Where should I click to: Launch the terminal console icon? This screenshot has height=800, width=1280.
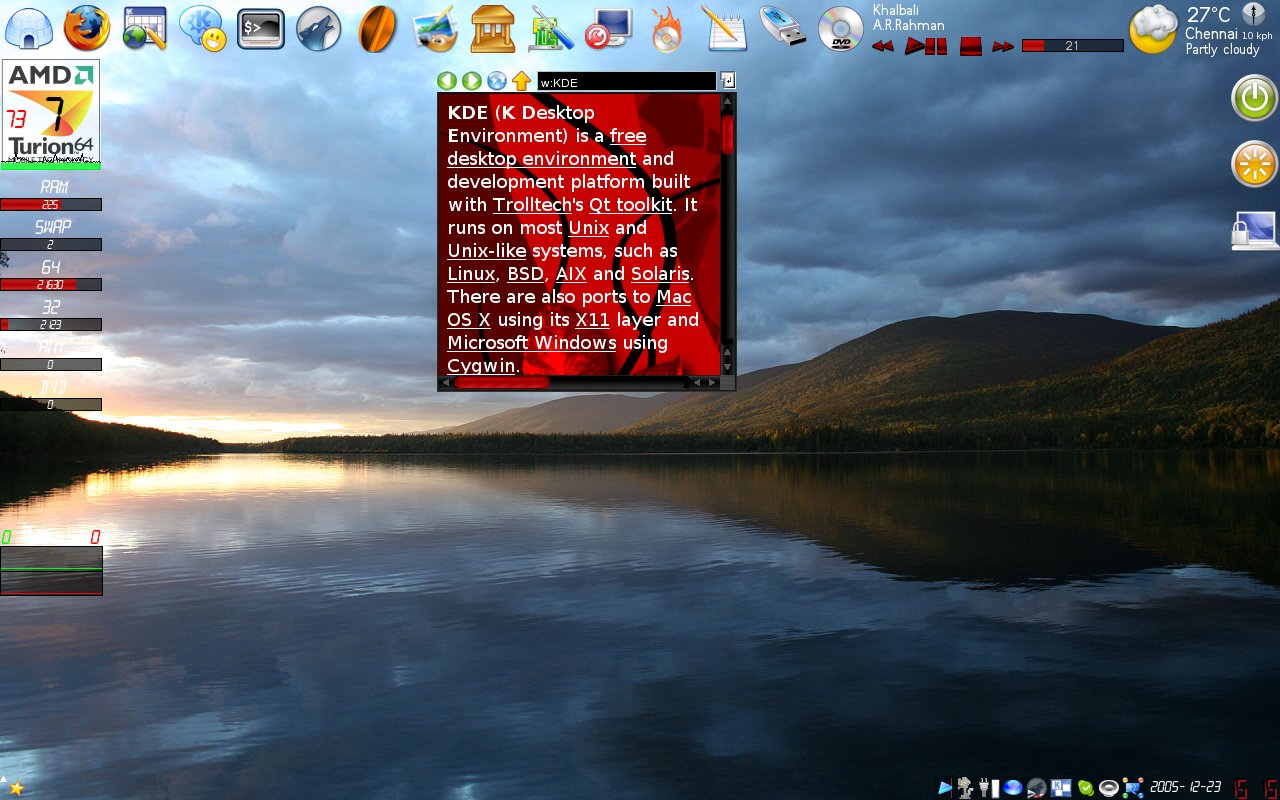pos(261,29)
